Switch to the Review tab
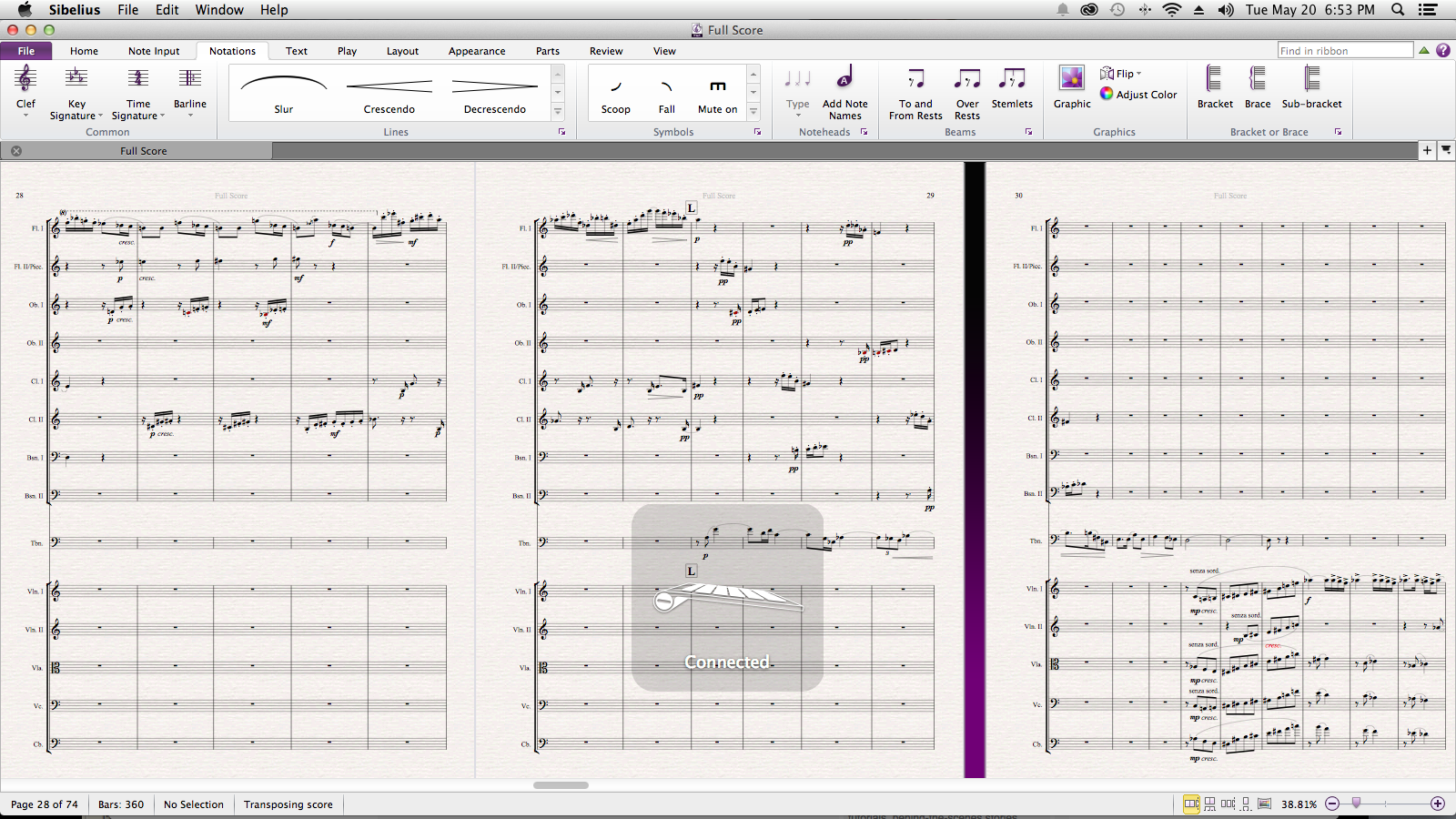This screenshot has height=819, width=1456. pyautogui.click(x=606, y=51)
